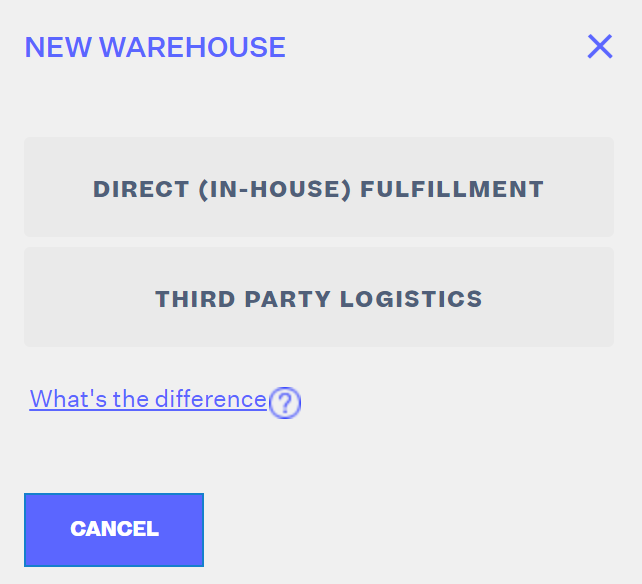Click the blue X at top right
The width and height of the screenshot is (642, 584).
pyautogui.click(x=600, y=46)
